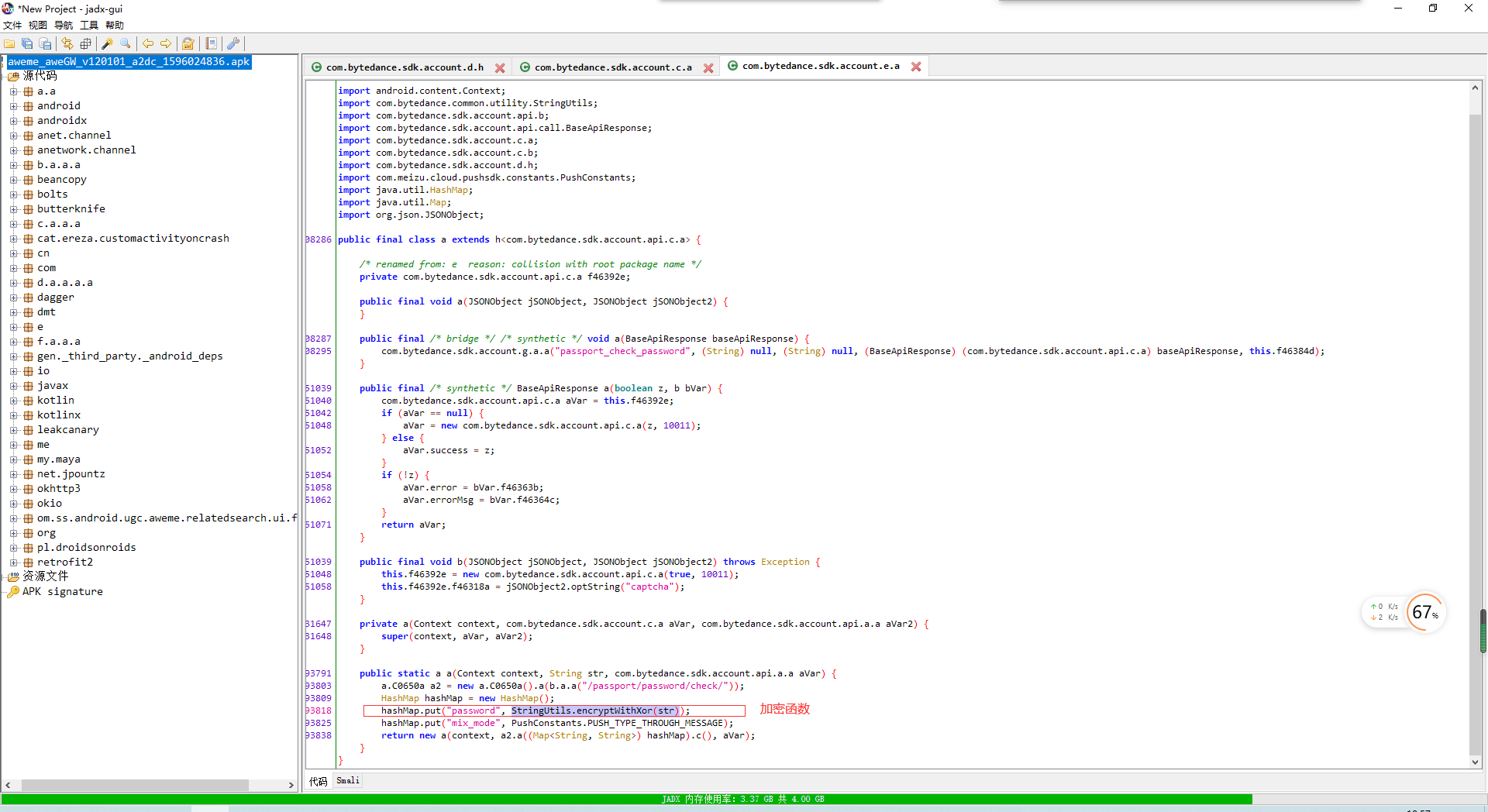Expand the dagger package node
Image resolution: width=1488 pixels, height=812 pixels.
click(x=13, y=298)
